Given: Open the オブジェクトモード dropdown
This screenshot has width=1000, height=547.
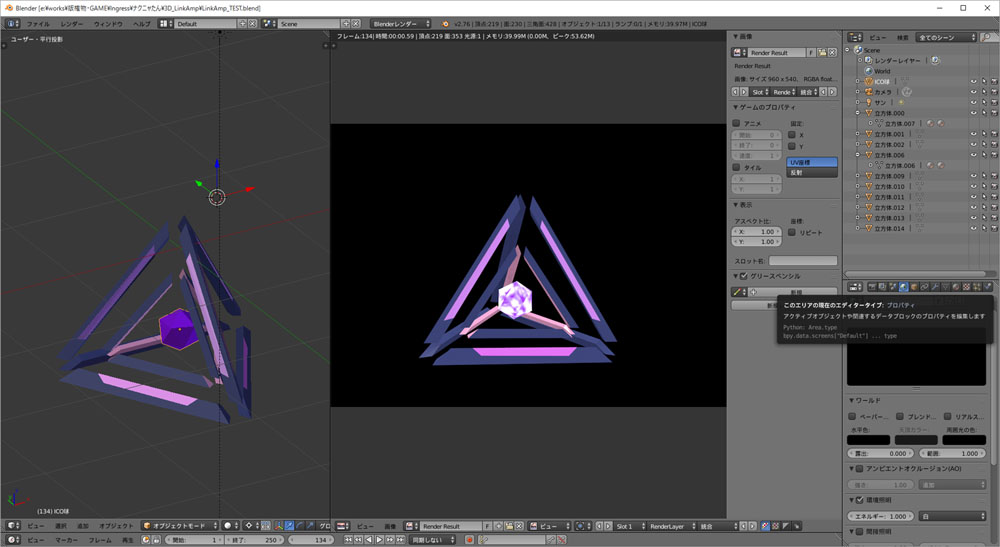Looking at the screenshot, I should 180,526.
